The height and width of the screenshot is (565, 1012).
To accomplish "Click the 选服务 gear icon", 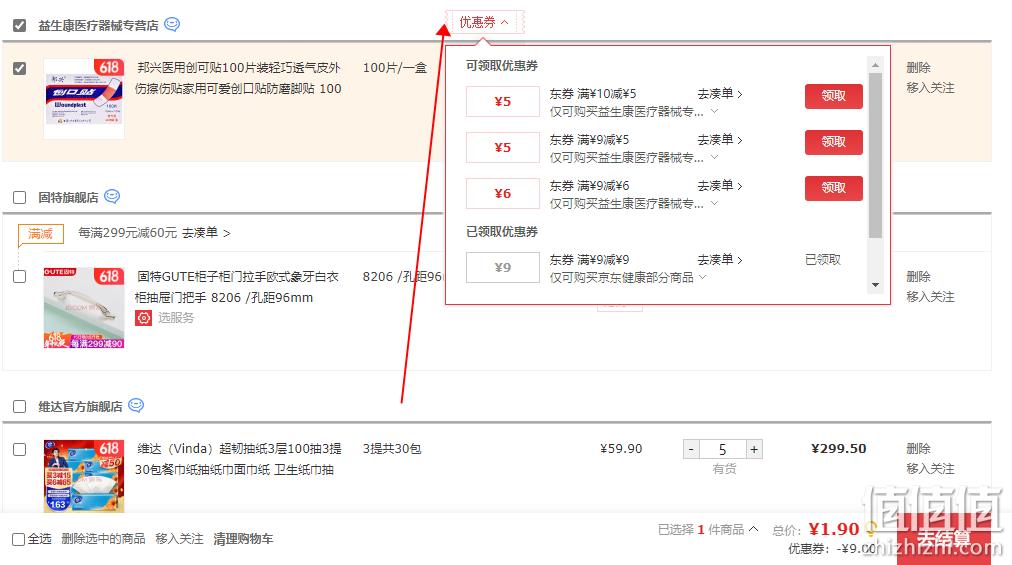I will coord(143,318).
